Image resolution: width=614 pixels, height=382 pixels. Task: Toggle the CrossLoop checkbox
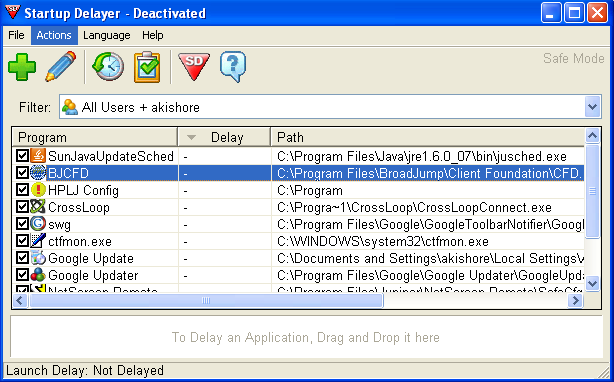tap(22, 207)
